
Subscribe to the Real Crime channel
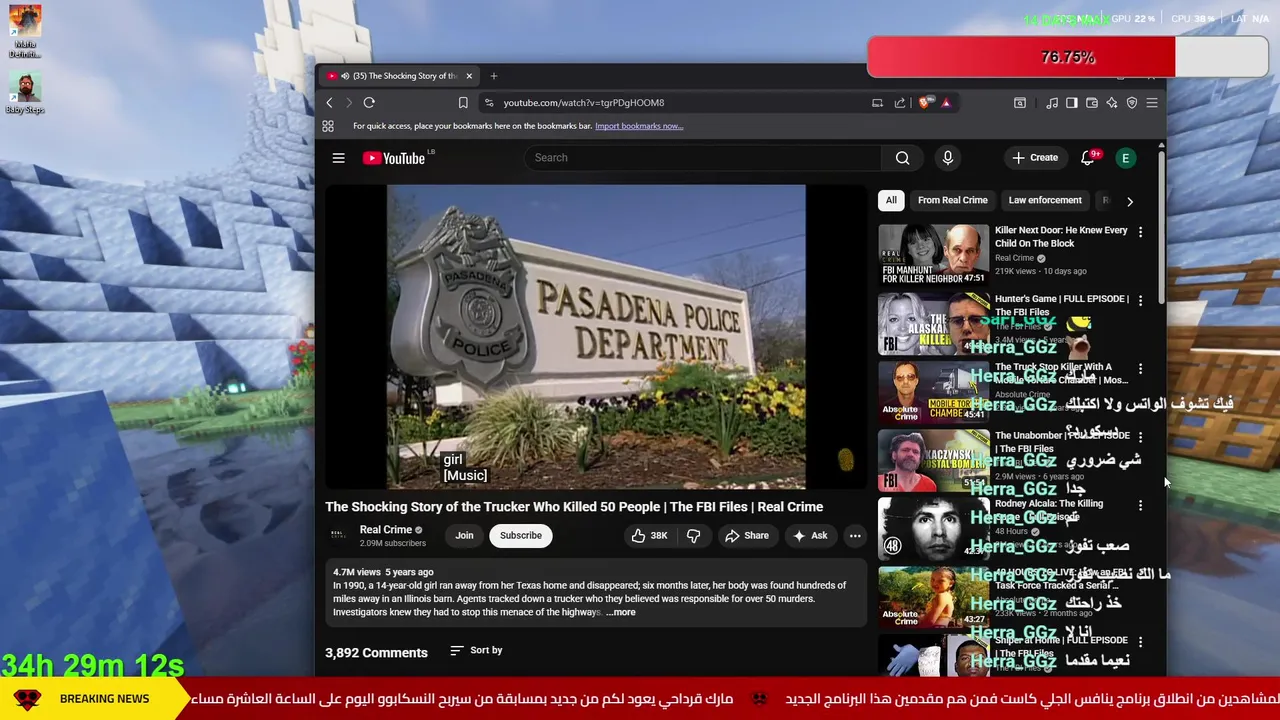pos(521,536)
